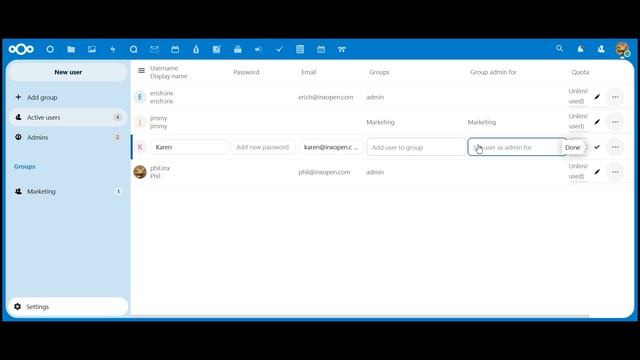This screenshot has height=360, width=640.
Task: Open the Photos app icon
Action: 92,49
